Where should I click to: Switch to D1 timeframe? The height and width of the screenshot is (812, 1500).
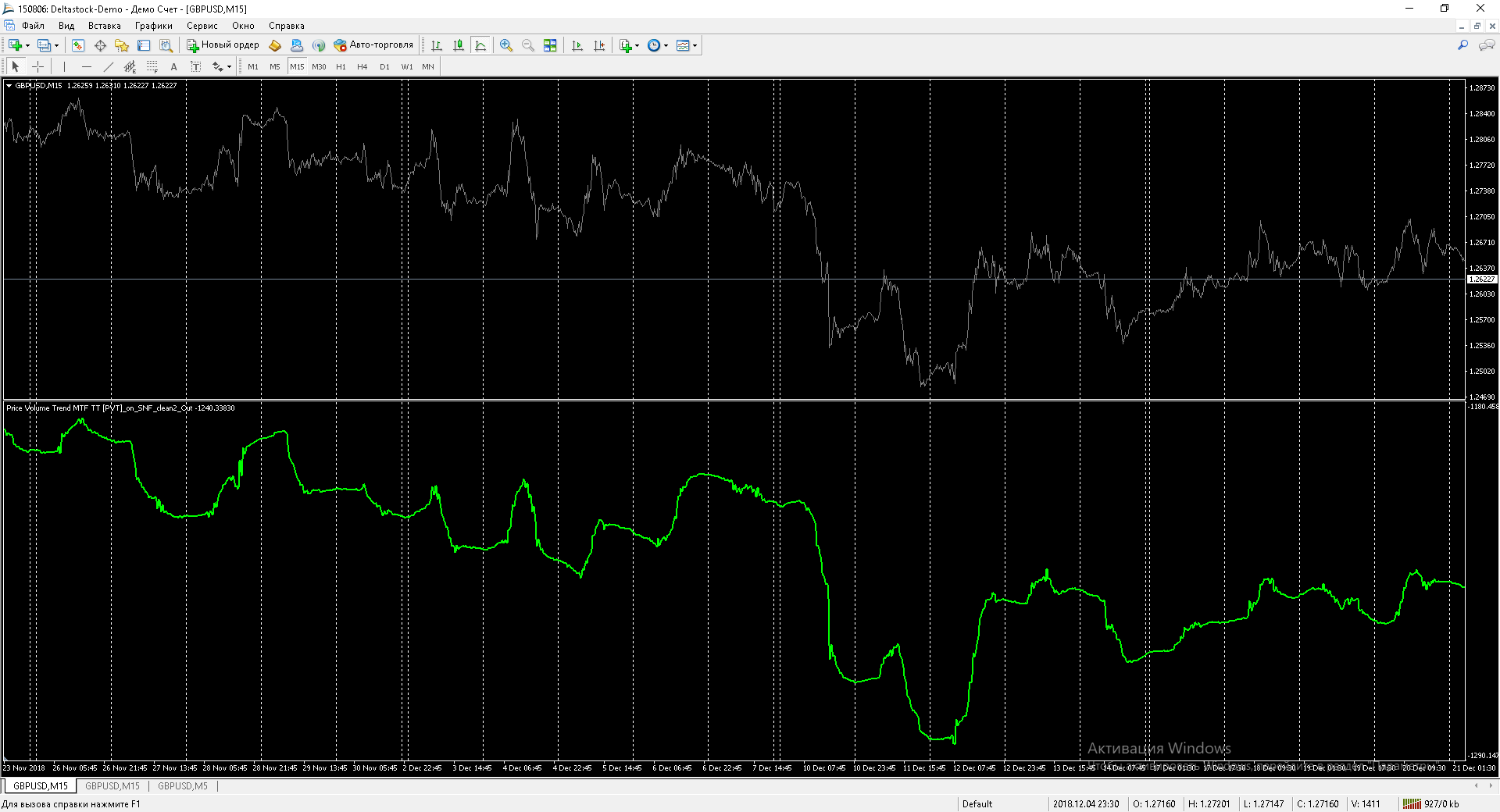pos(384,66)
